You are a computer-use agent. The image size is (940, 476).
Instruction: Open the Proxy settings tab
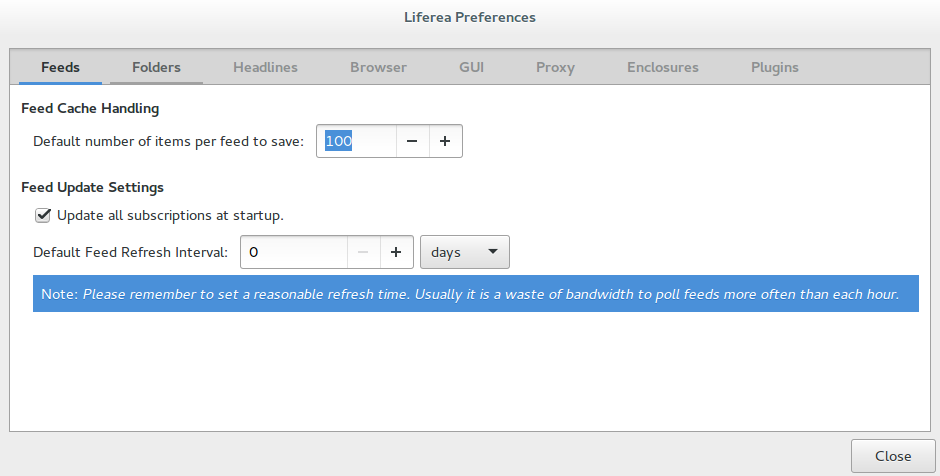click(555, 67)
